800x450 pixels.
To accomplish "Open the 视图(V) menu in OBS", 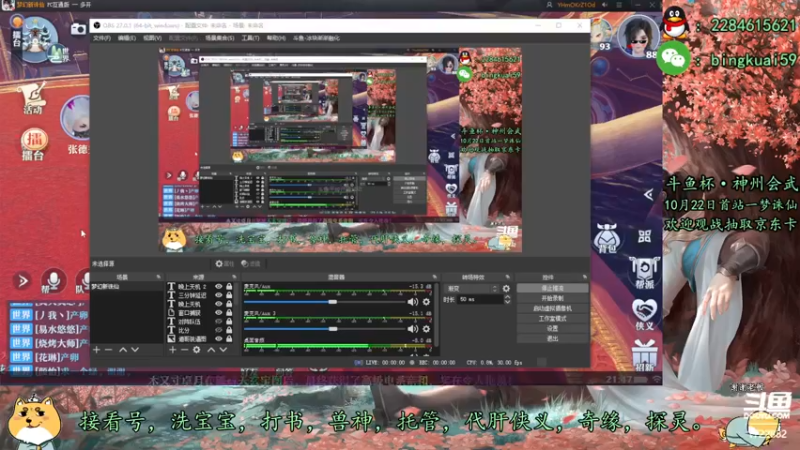I will tap(152, 38).
